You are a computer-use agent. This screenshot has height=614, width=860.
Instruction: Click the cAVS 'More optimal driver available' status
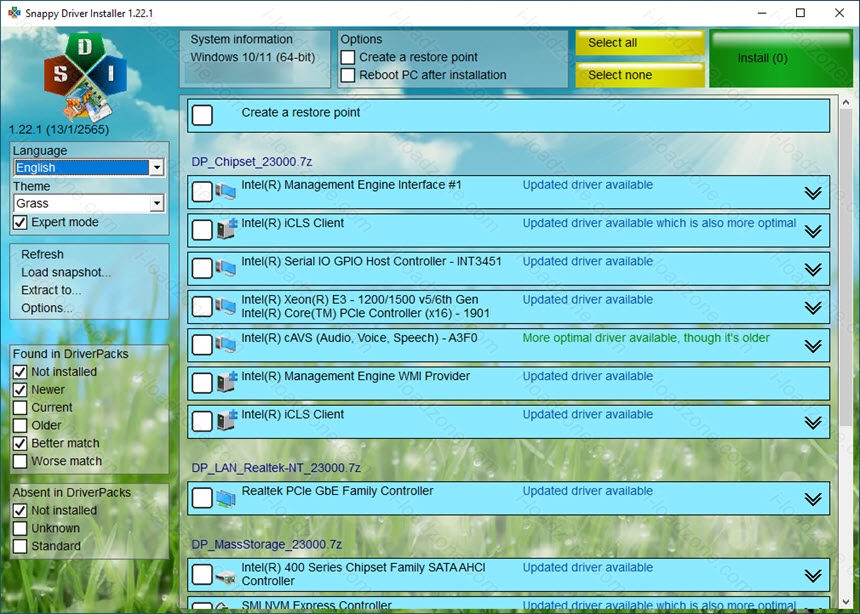pos(646,338)
